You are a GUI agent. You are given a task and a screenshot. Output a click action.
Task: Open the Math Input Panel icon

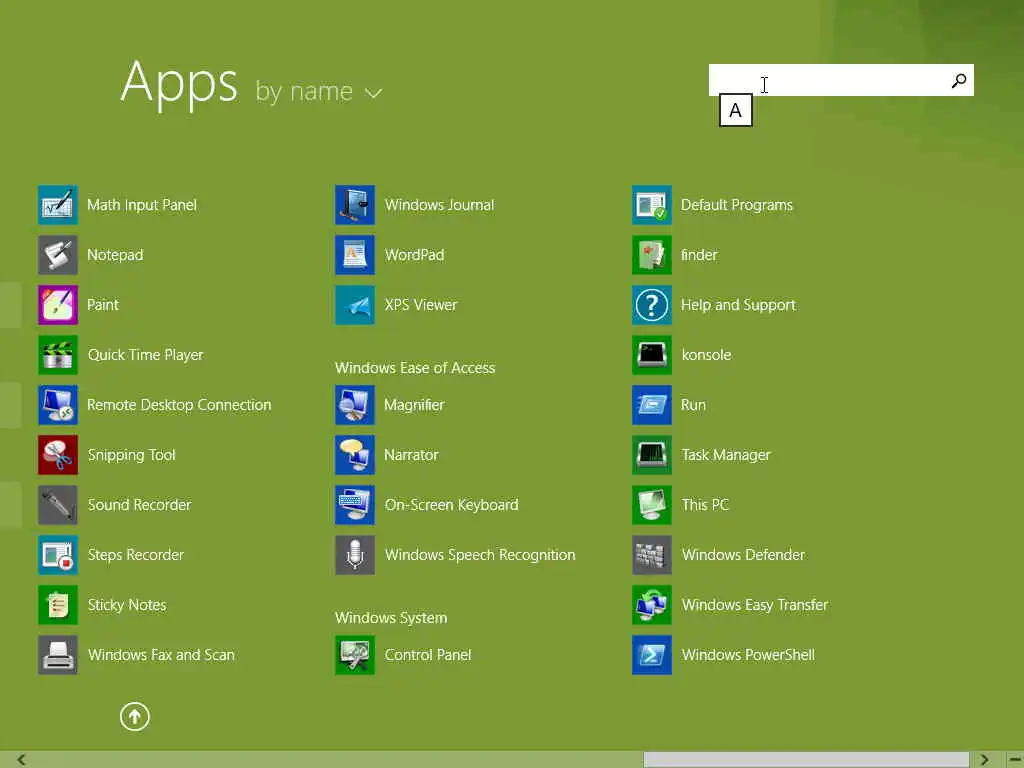57,205
